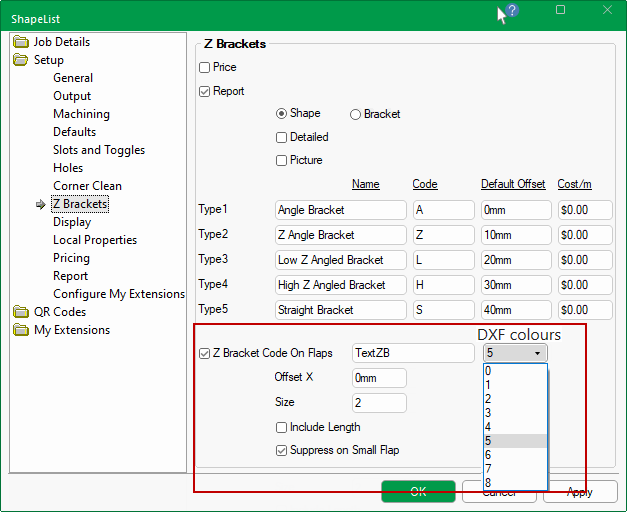The width and height of the screenshot is (627, 512).
Task: Click the My Extensions folder icon
Action: (21, 330)
